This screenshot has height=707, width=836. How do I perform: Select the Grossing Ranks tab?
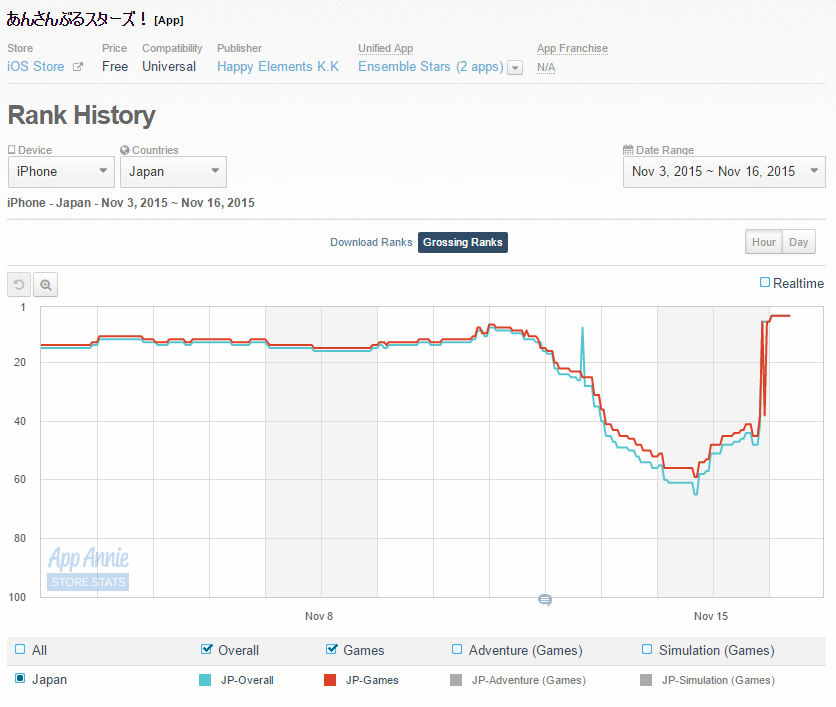[463, 243]
